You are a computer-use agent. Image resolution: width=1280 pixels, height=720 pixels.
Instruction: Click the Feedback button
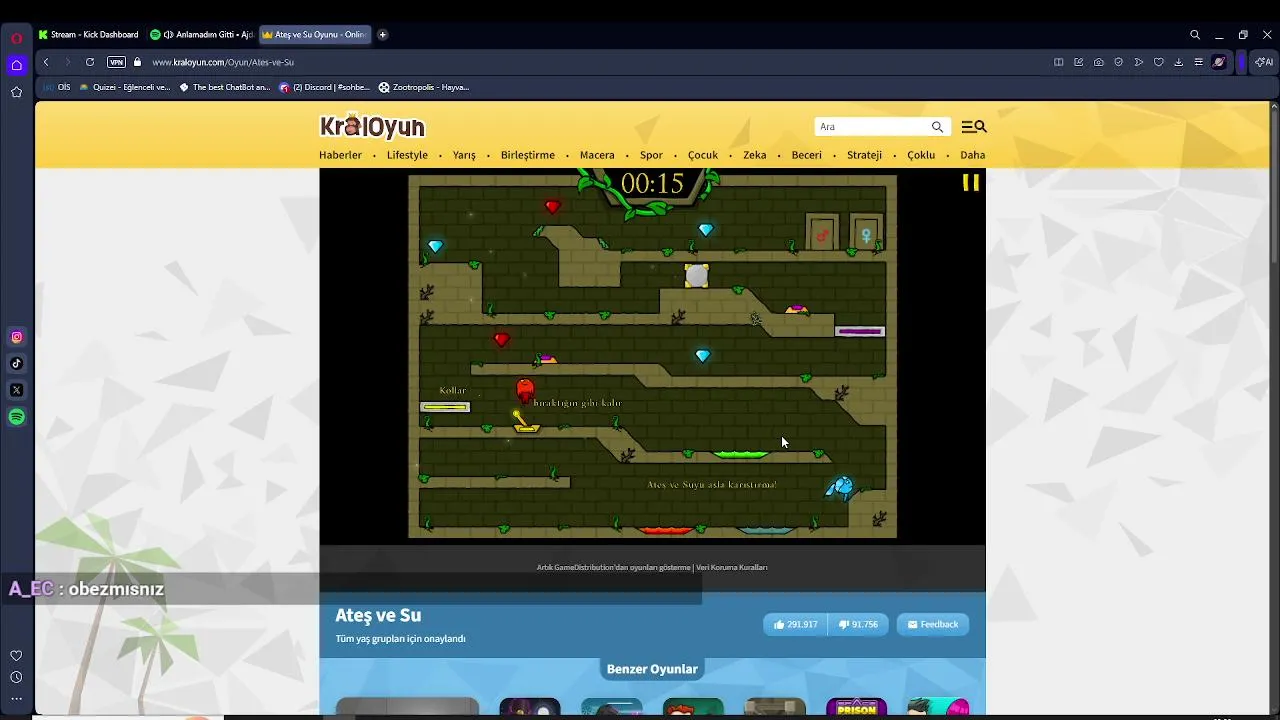pyautogui.click(x=932, y=624)
